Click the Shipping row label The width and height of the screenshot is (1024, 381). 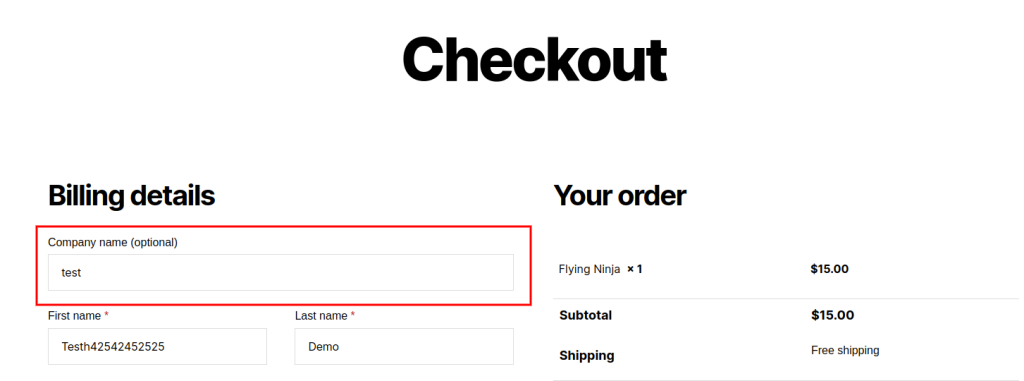587,356
